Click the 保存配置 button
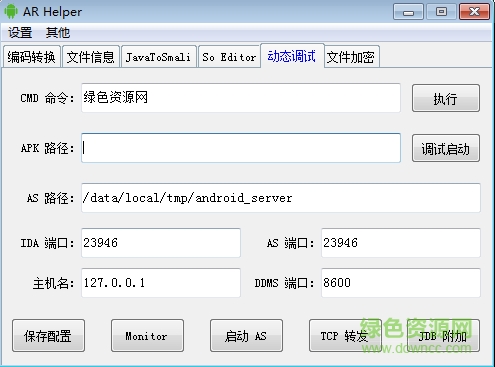Image resolution: width=495 pixels, height=367 pixels. click(x=48, y=336)
